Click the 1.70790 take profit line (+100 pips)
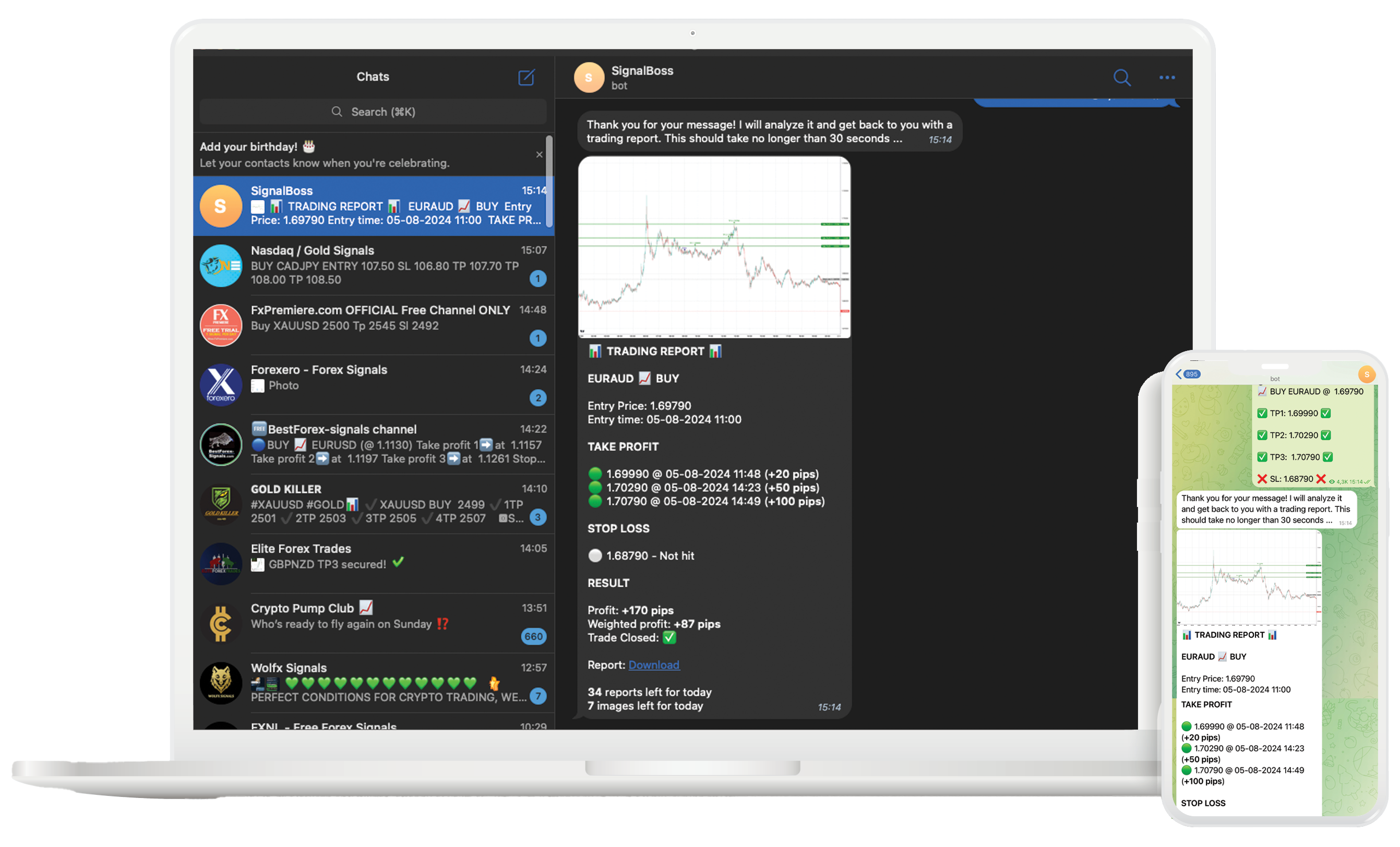This screenshot has width=1400, height=847. point(706,501)
